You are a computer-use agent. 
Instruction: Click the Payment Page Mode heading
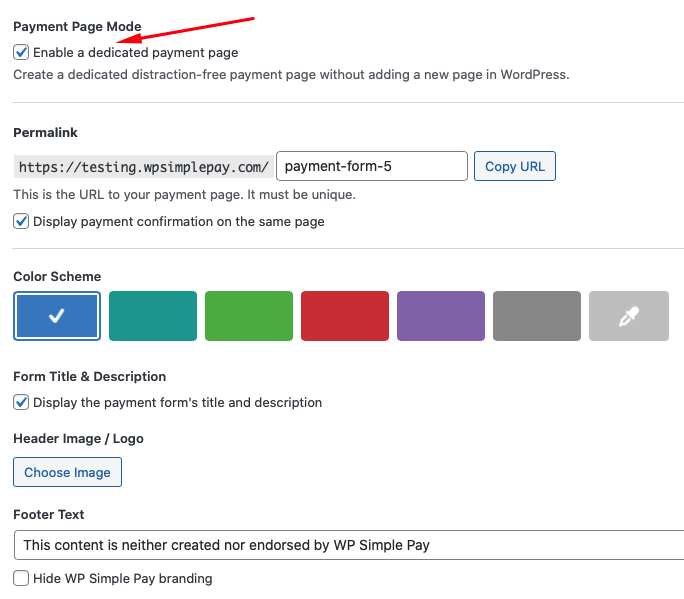tap(77, 26)
